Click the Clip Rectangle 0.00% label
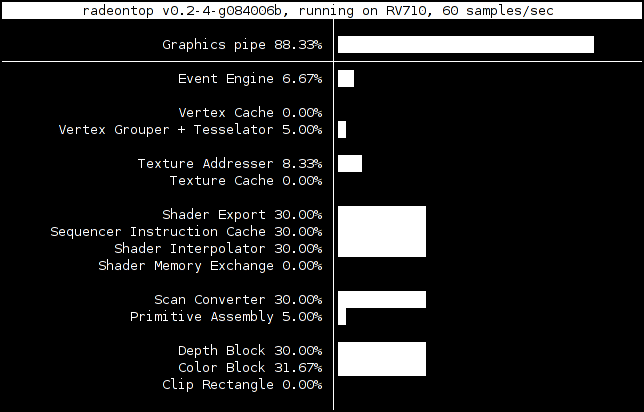644x412 pixels. (x=242, y=384)
